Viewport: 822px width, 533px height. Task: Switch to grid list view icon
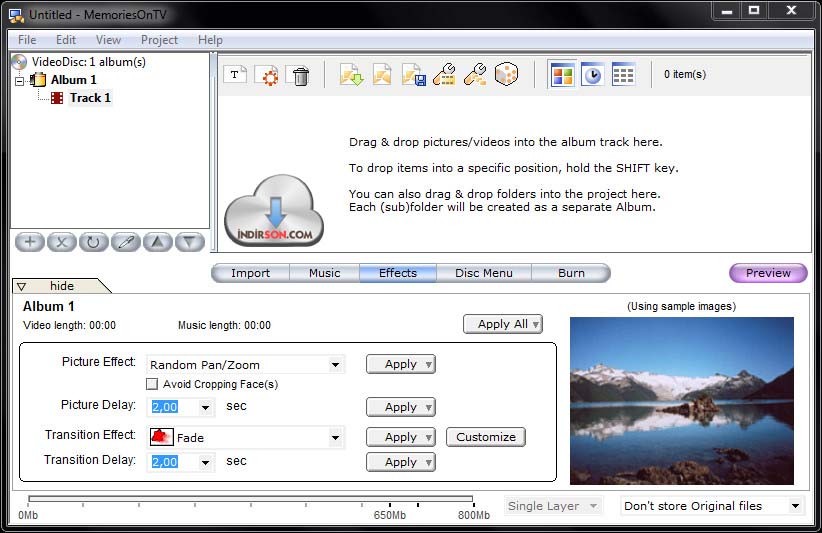623,75
